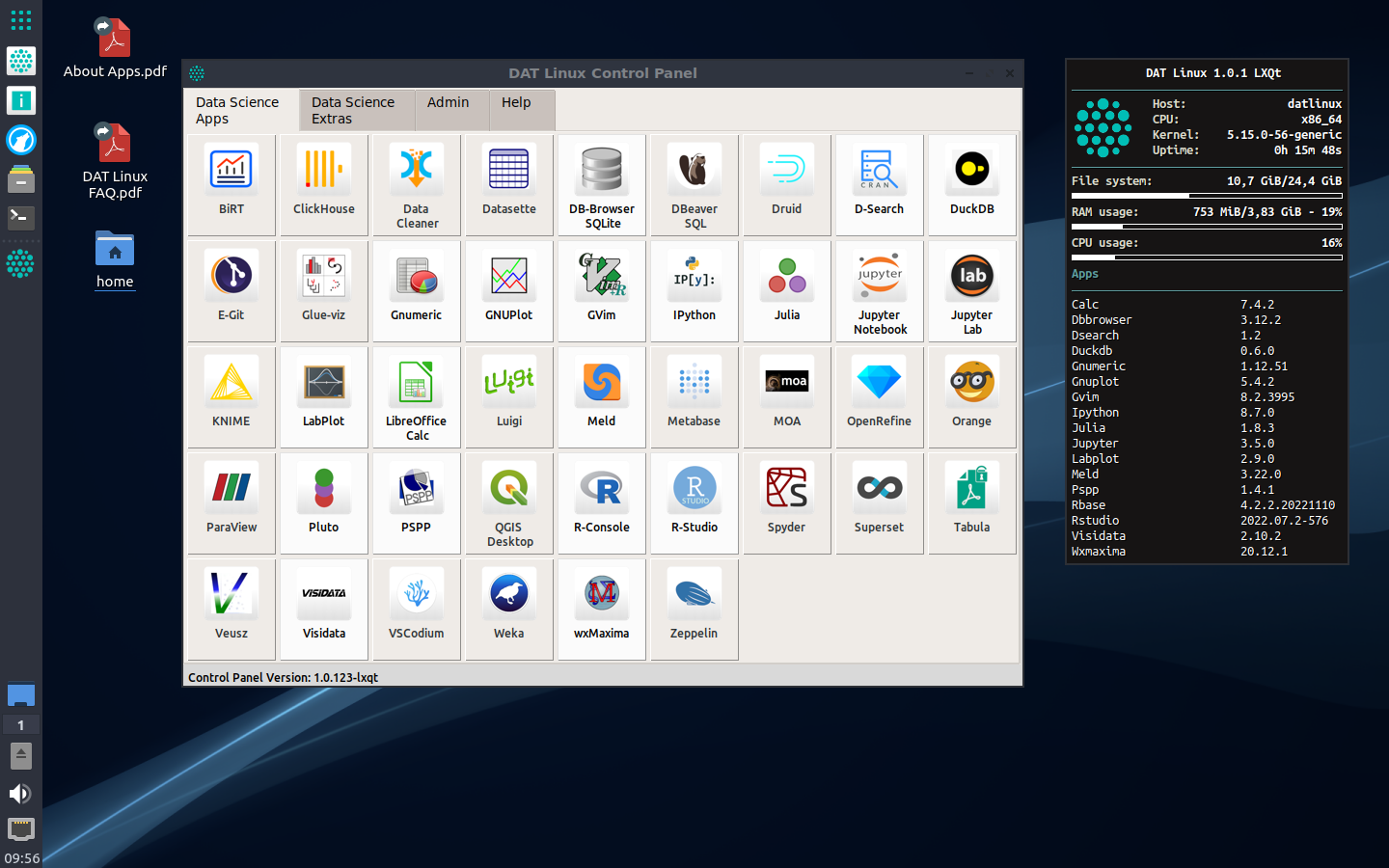This screenshot has width=1389, height=868.
Task: Open the Help tab
Action: point(522,110)
